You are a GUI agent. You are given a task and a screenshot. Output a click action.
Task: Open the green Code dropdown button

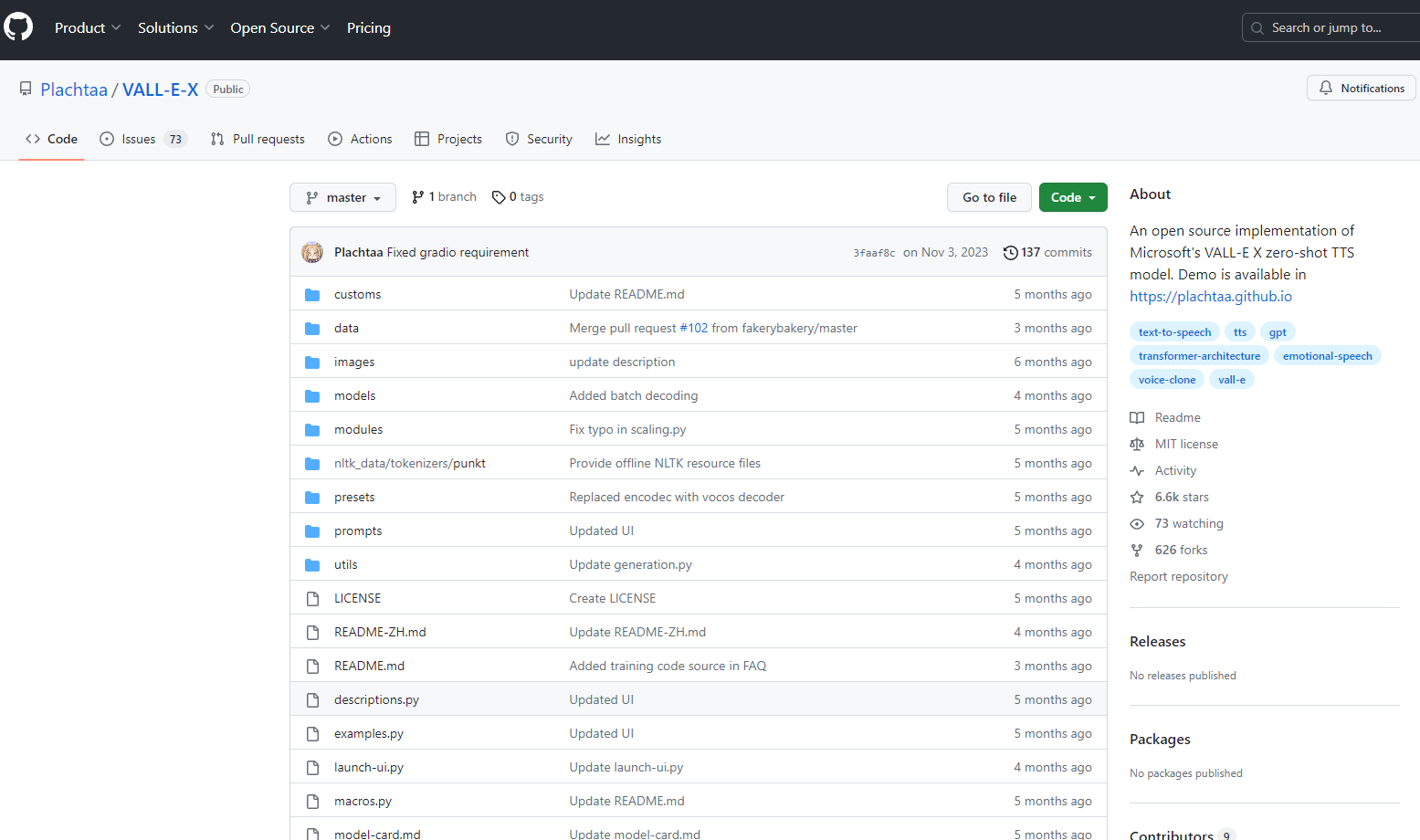(x=1073, y=197)
